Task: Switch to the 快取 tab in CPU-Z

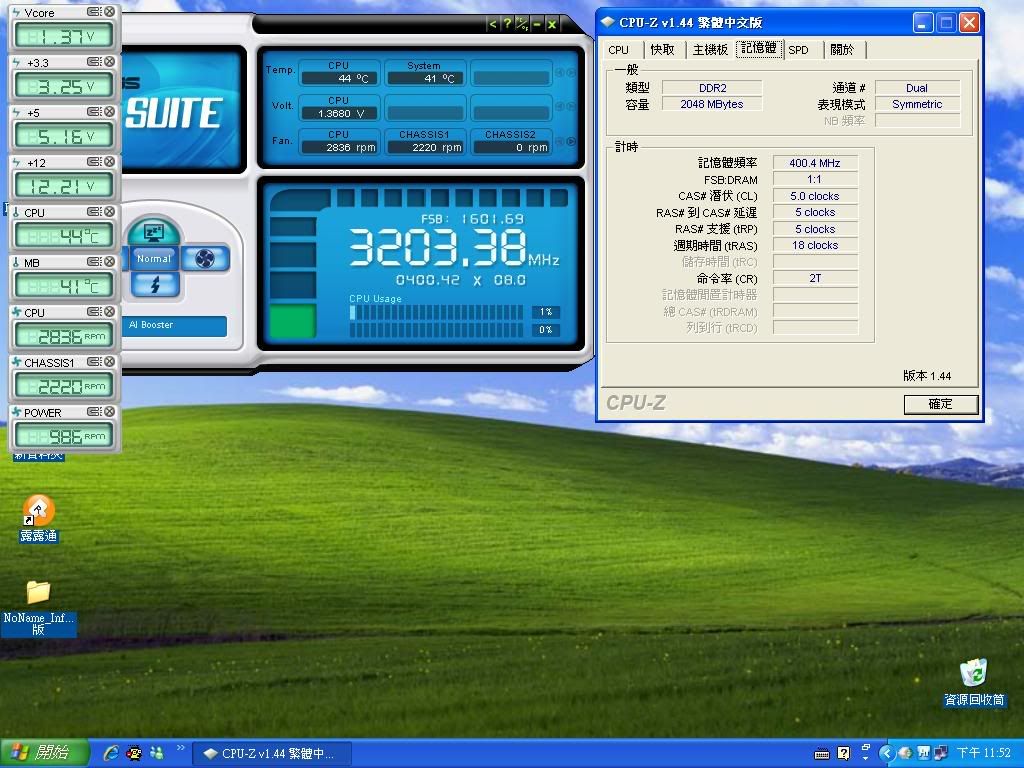Action: click(662, 50)
